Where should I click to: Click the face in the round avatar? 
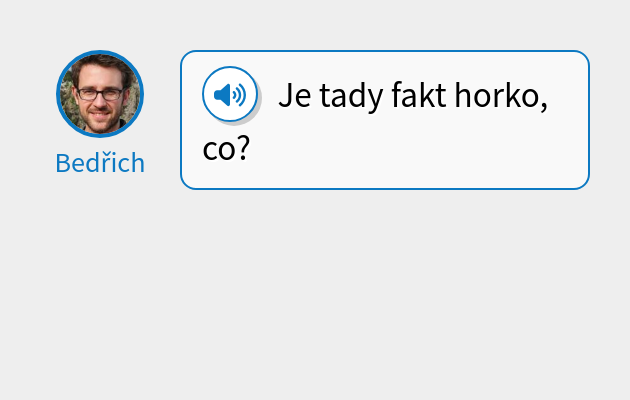(100, 100)
